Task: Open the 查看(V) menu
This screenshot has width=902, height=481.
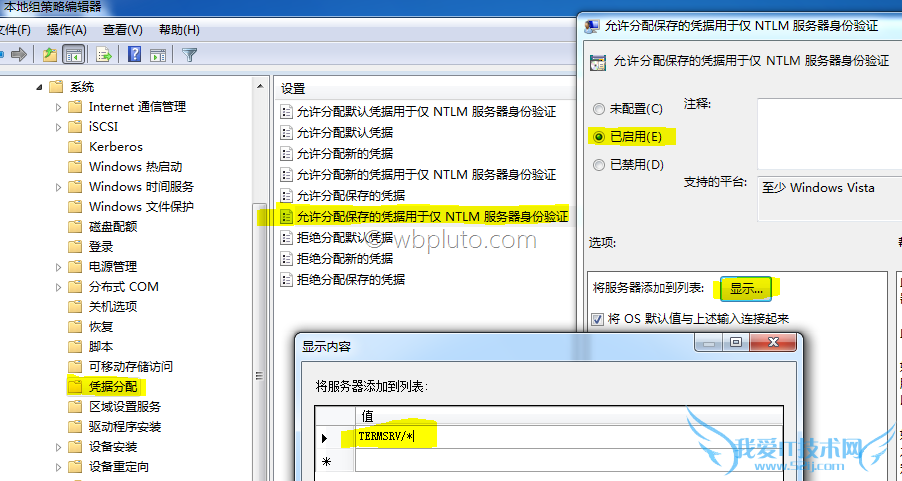Action: click(x=123, y=30)
